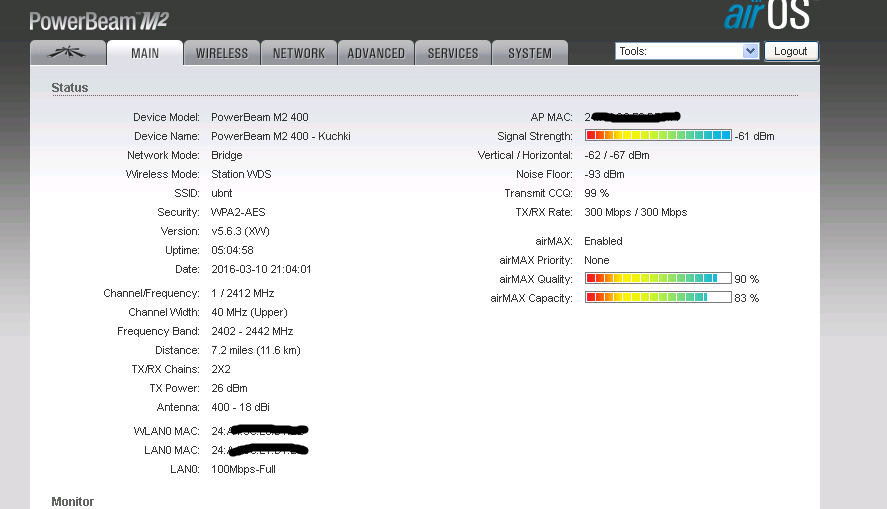The width and height of the screenshot is (887, 509).
Task: Click the Logout button
Action: (x=791, y=51)
